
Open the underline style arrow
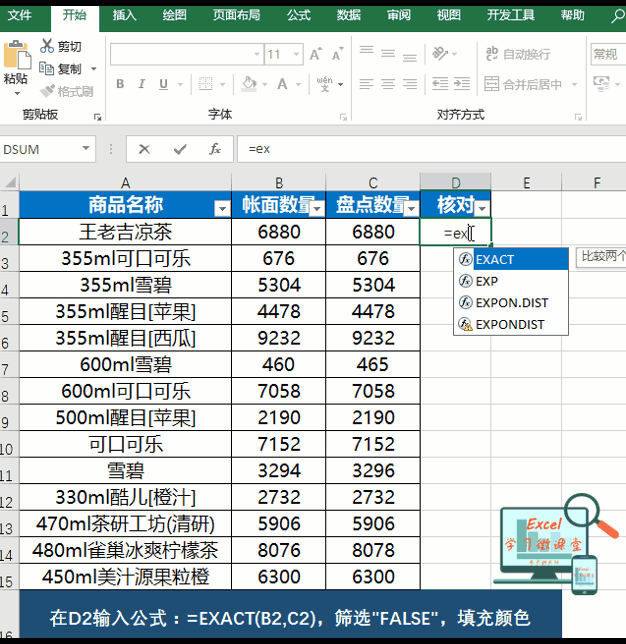click(180, 85)
